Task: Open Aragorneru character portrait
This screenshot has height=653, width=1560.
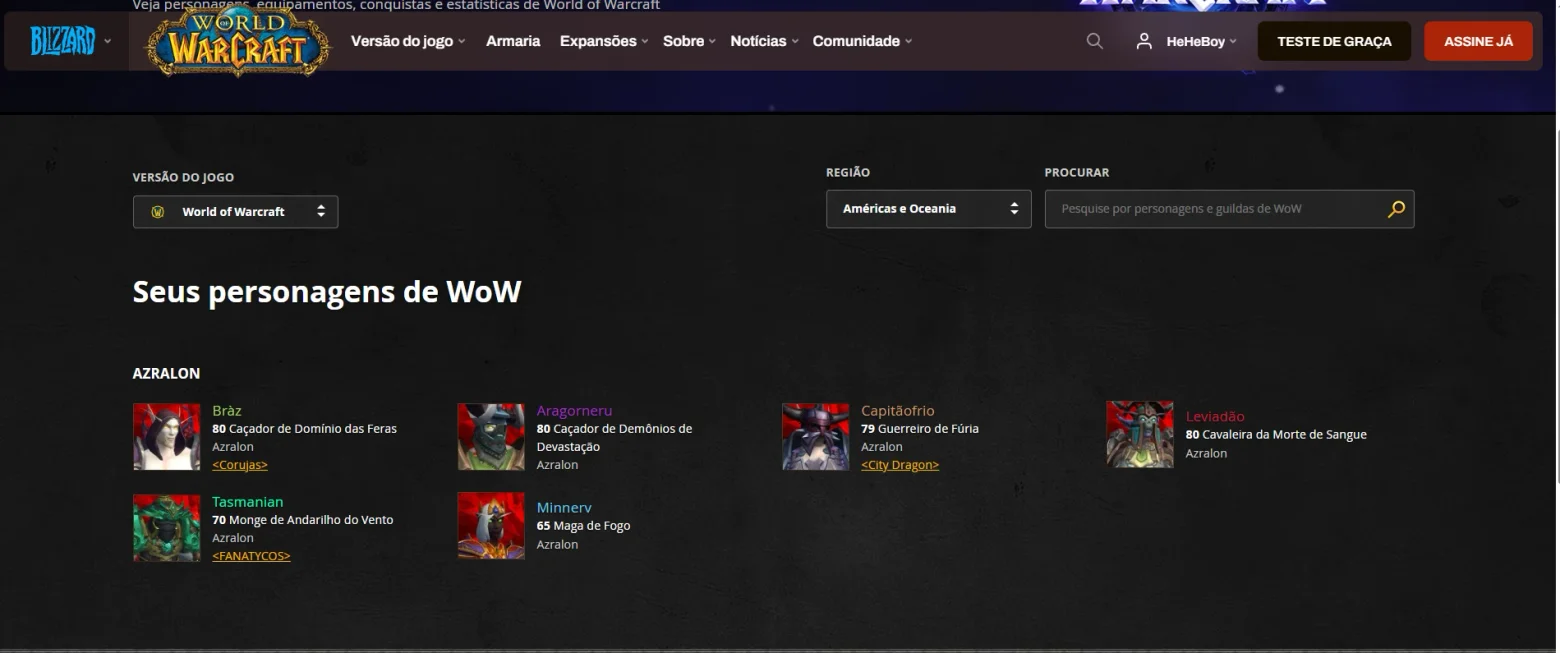Action: pyautogui.click(x=491, y=436)
